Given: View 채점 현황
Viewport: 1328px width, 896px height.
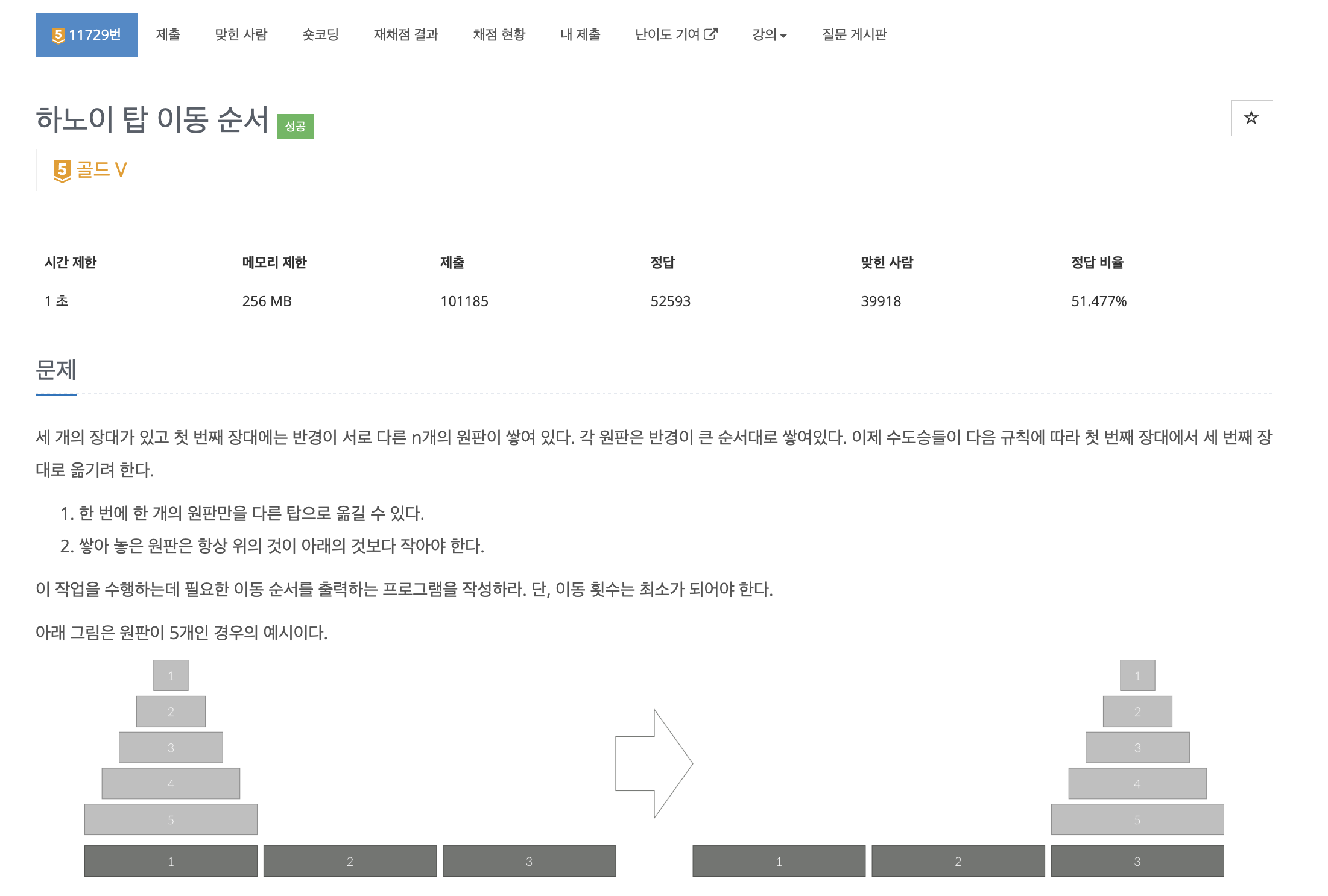Looking at the screenshot, I should coord(498,35).
